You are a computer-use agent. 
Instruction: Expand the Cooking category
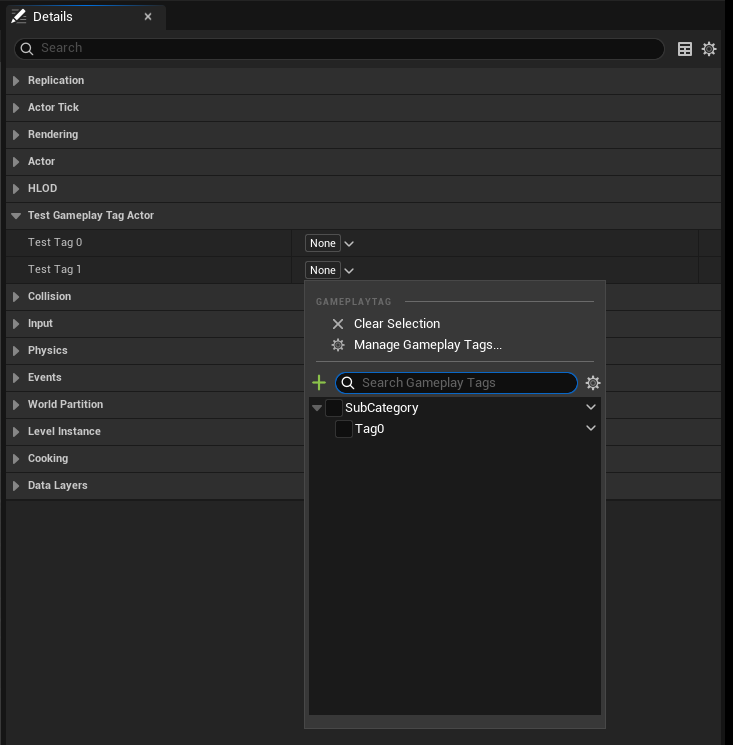pos(16,458)
